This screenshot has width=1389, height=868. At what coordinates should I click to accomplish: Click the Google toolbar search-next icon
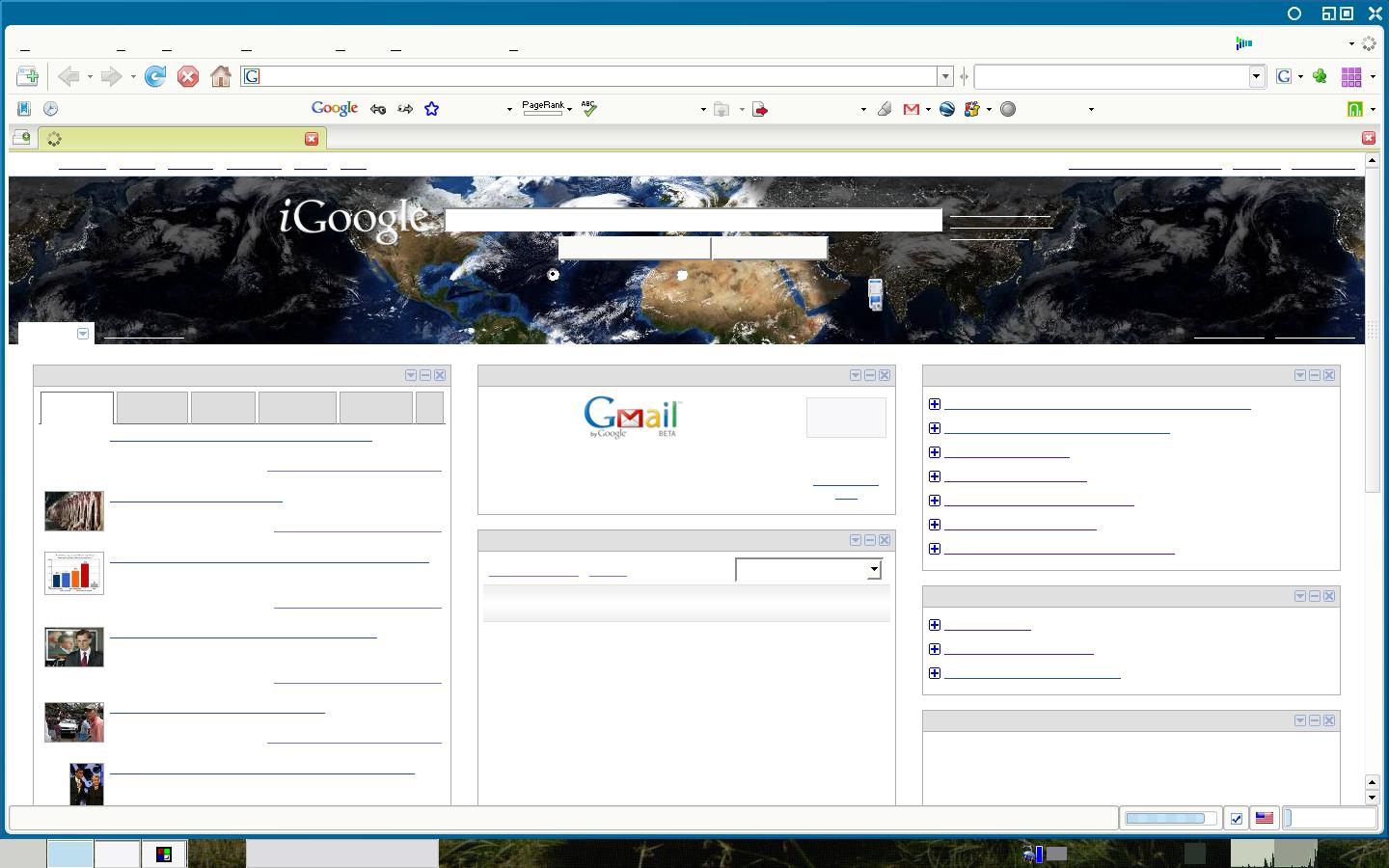(405, 109)
